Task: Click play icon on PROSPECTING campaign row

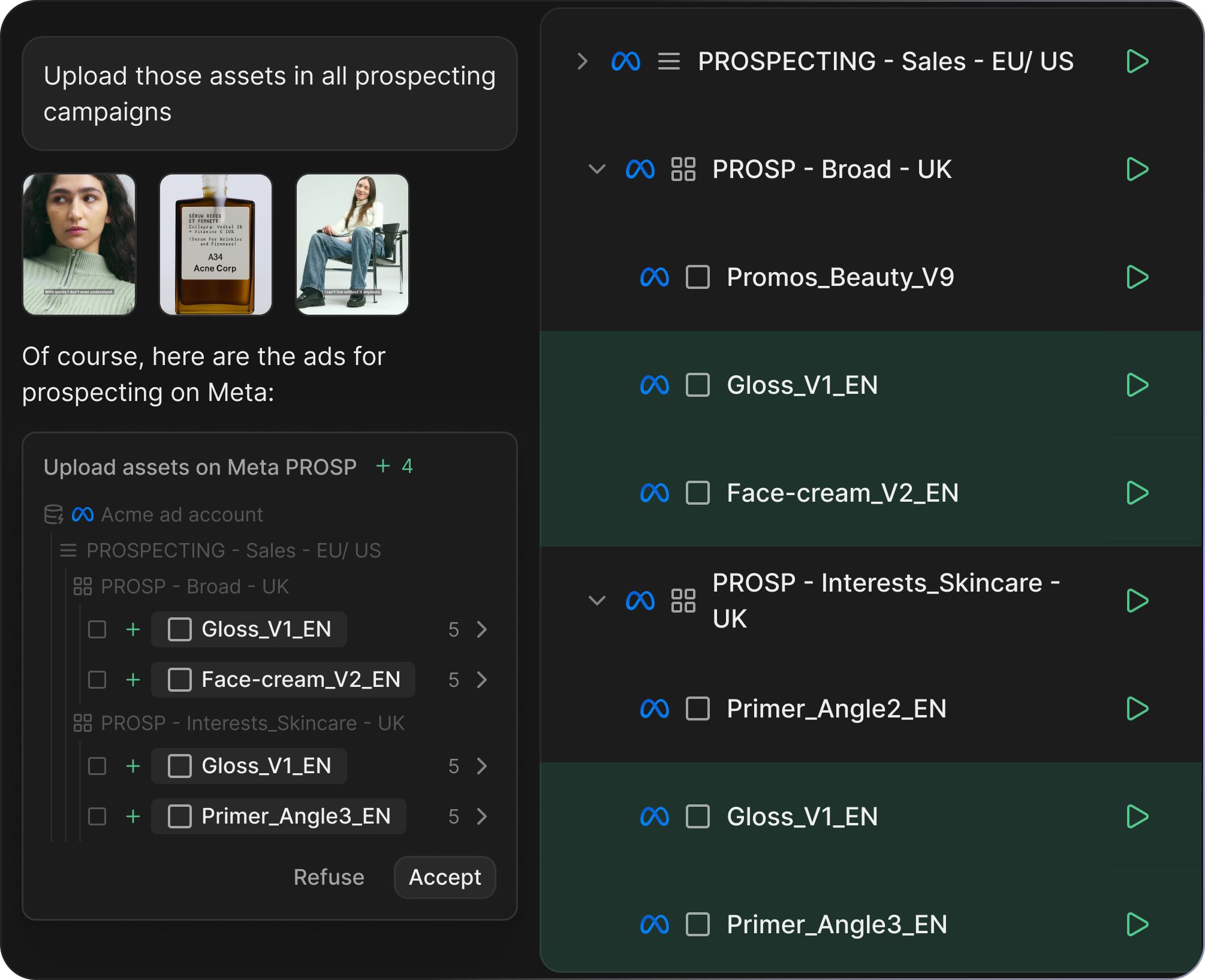Action: (x=1137, y=61)
